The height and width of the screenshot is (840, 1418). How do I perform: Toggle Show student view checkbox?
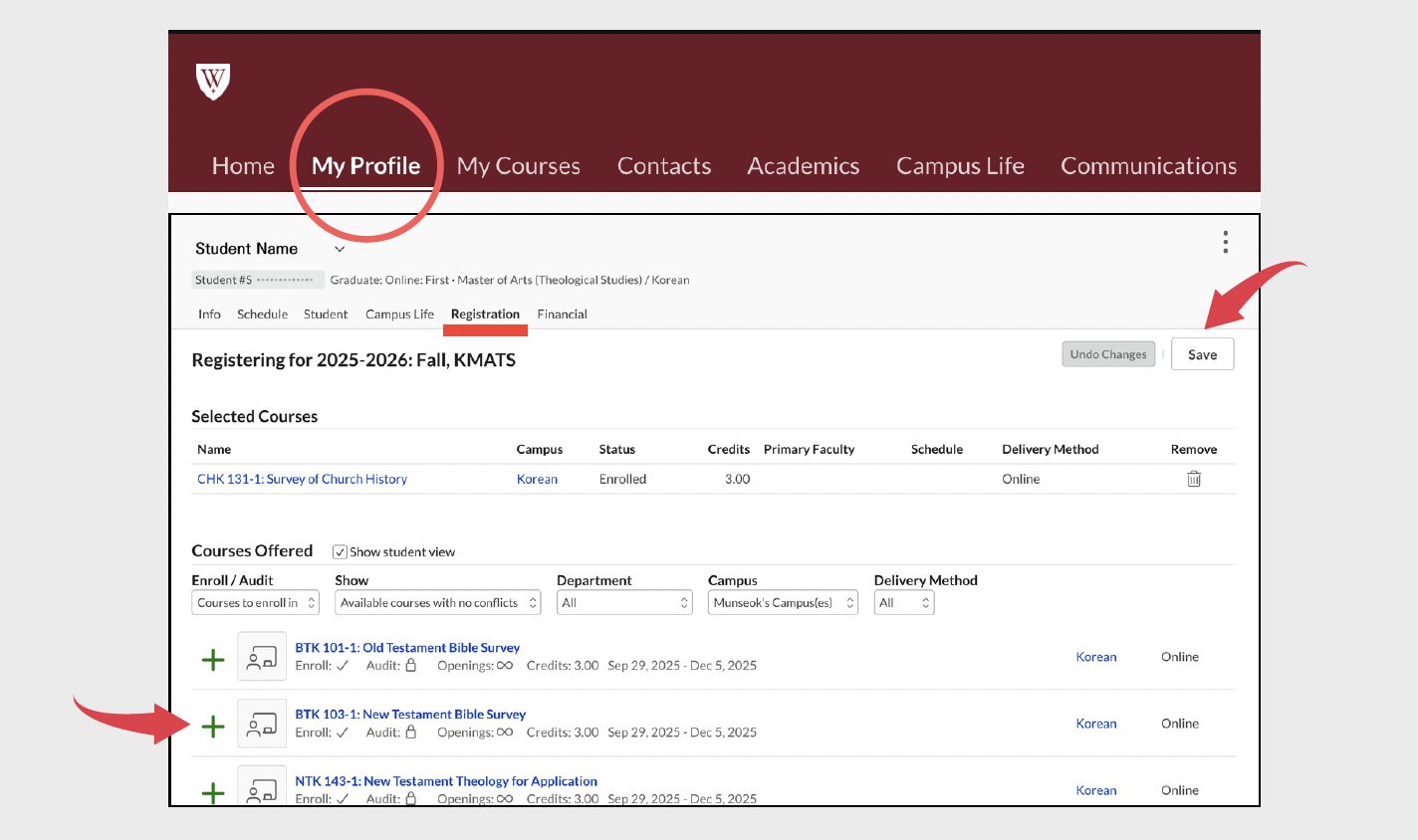pos(340,552)
